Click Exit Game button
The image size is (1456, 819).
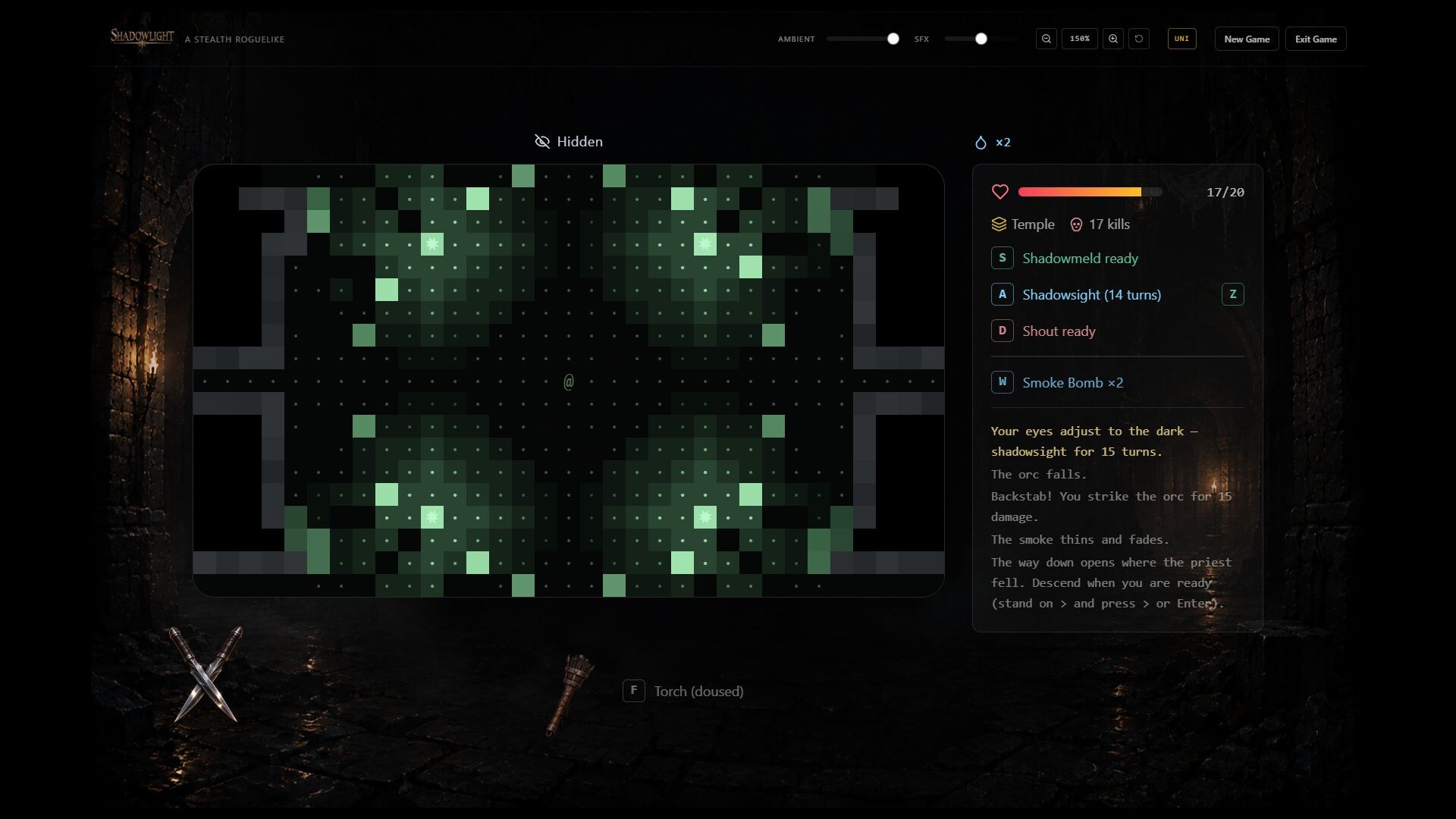pos(1316,39)
